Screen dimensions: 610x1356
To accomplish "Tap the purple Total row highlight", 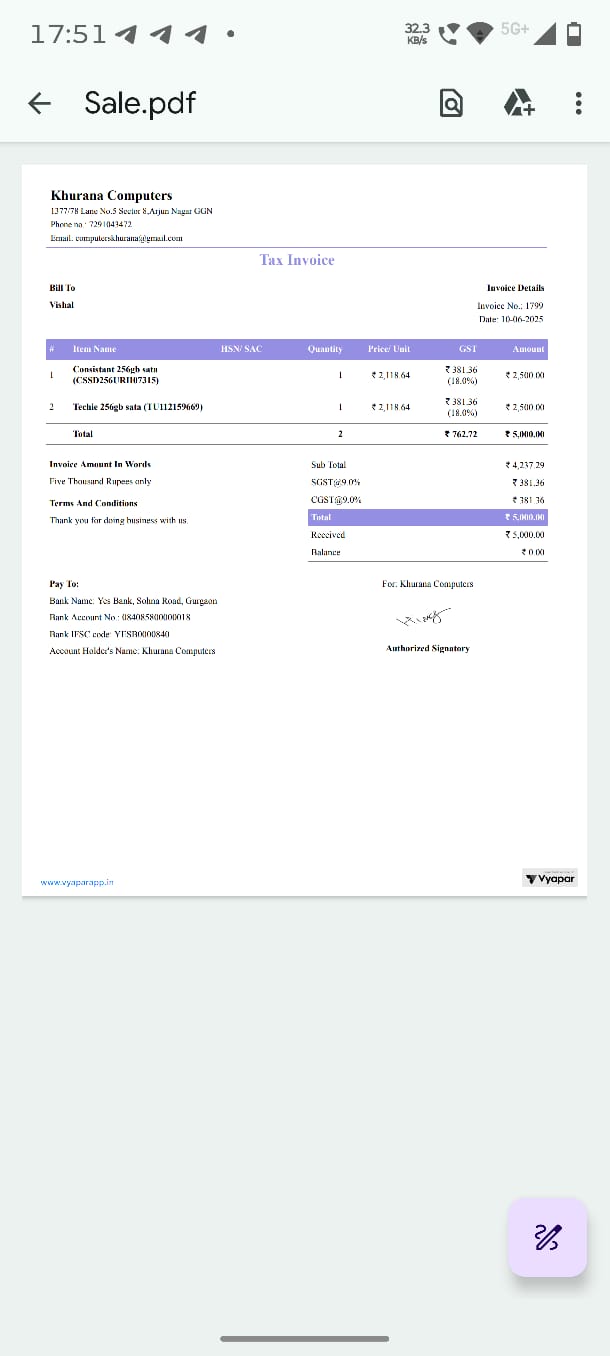I will tap(428, 517).
